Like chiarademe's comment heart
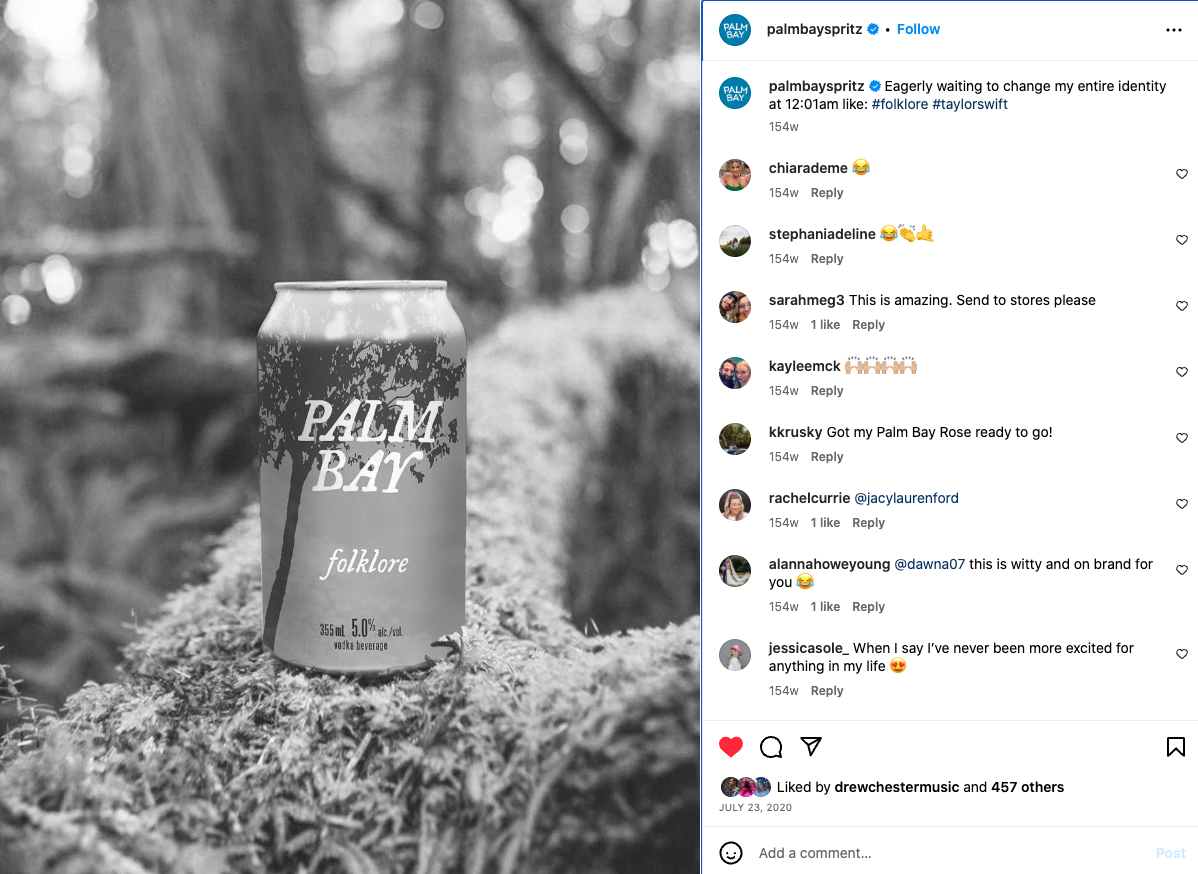The width and height of the screenshot is (1198, 874). click(x=1181, y=174)
